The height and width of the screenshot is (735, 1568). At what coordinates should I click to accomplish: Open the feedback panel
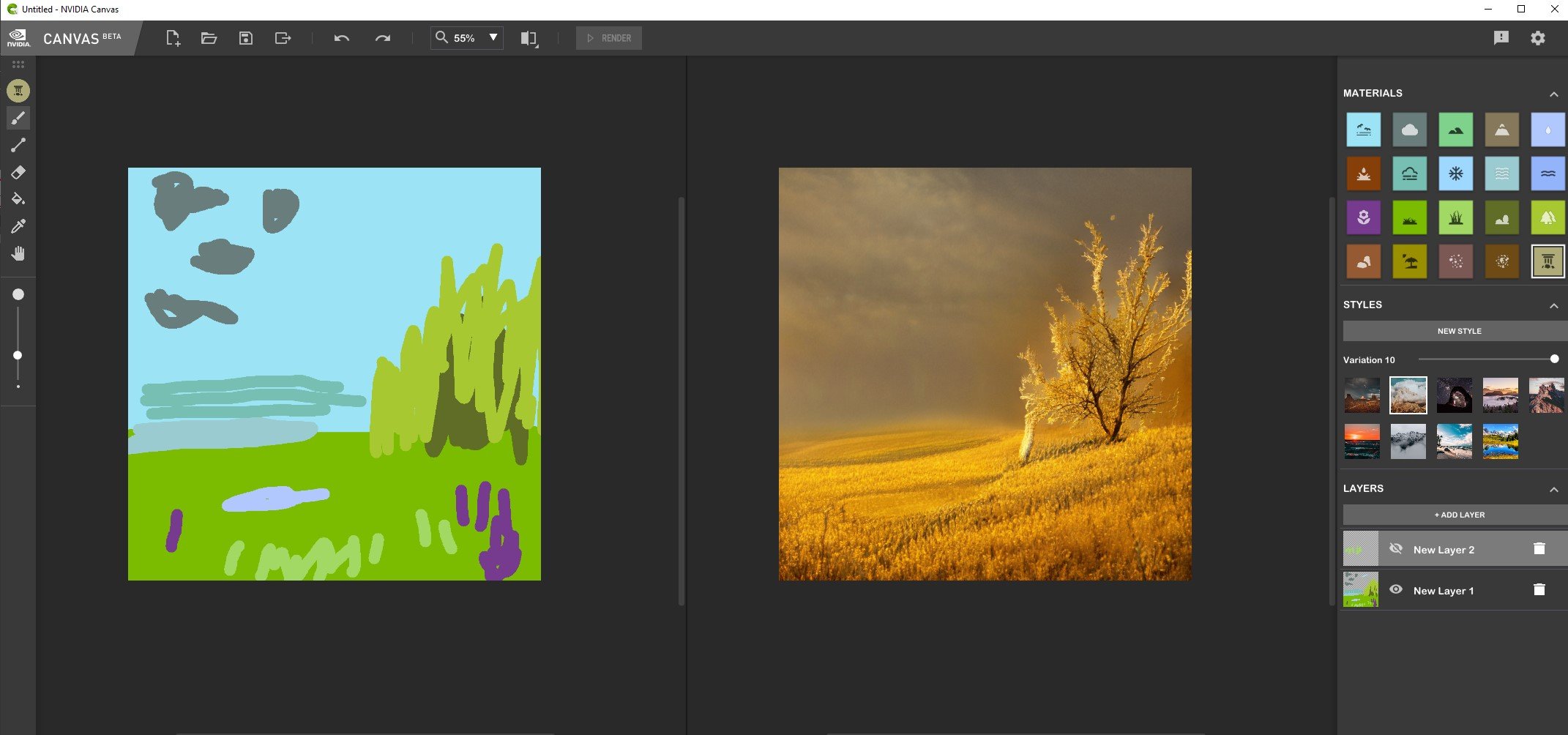tap(1501, 37)
